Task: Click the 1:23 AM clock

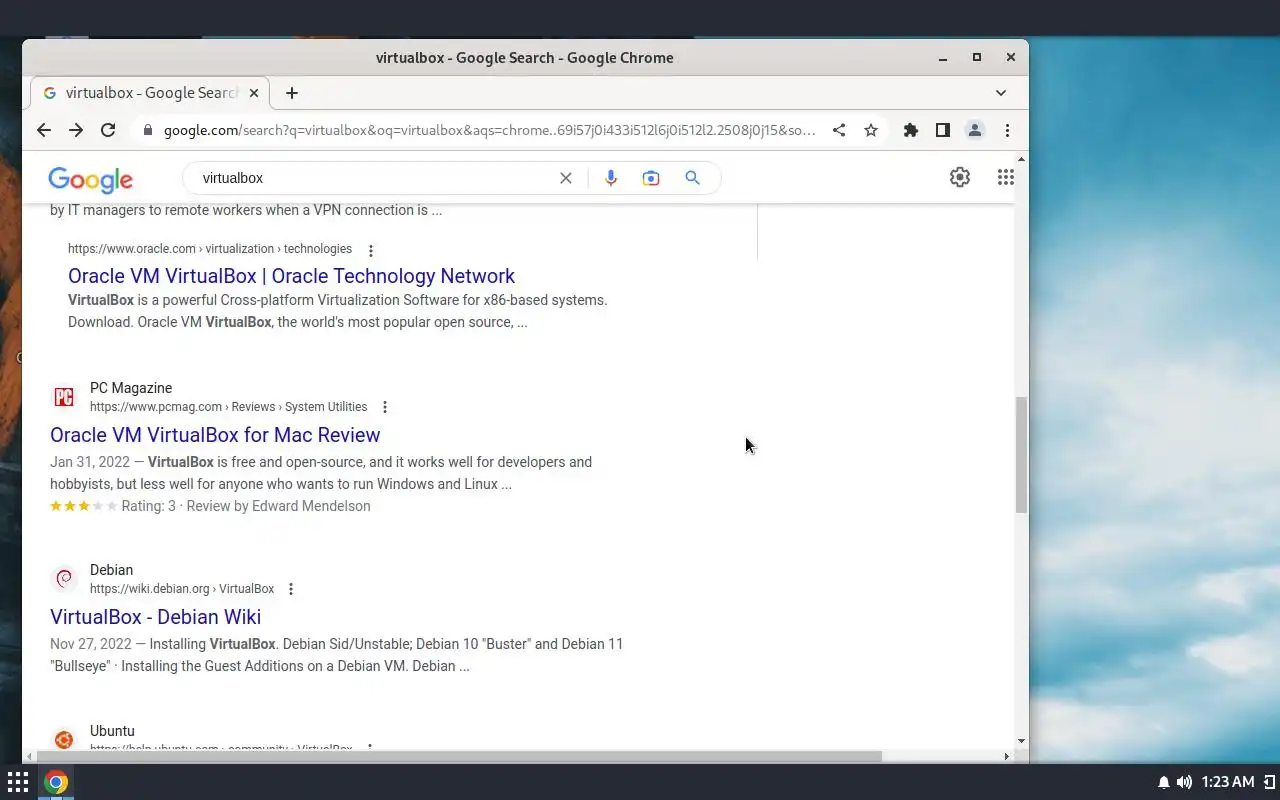Action: [x=1228, y=782]
